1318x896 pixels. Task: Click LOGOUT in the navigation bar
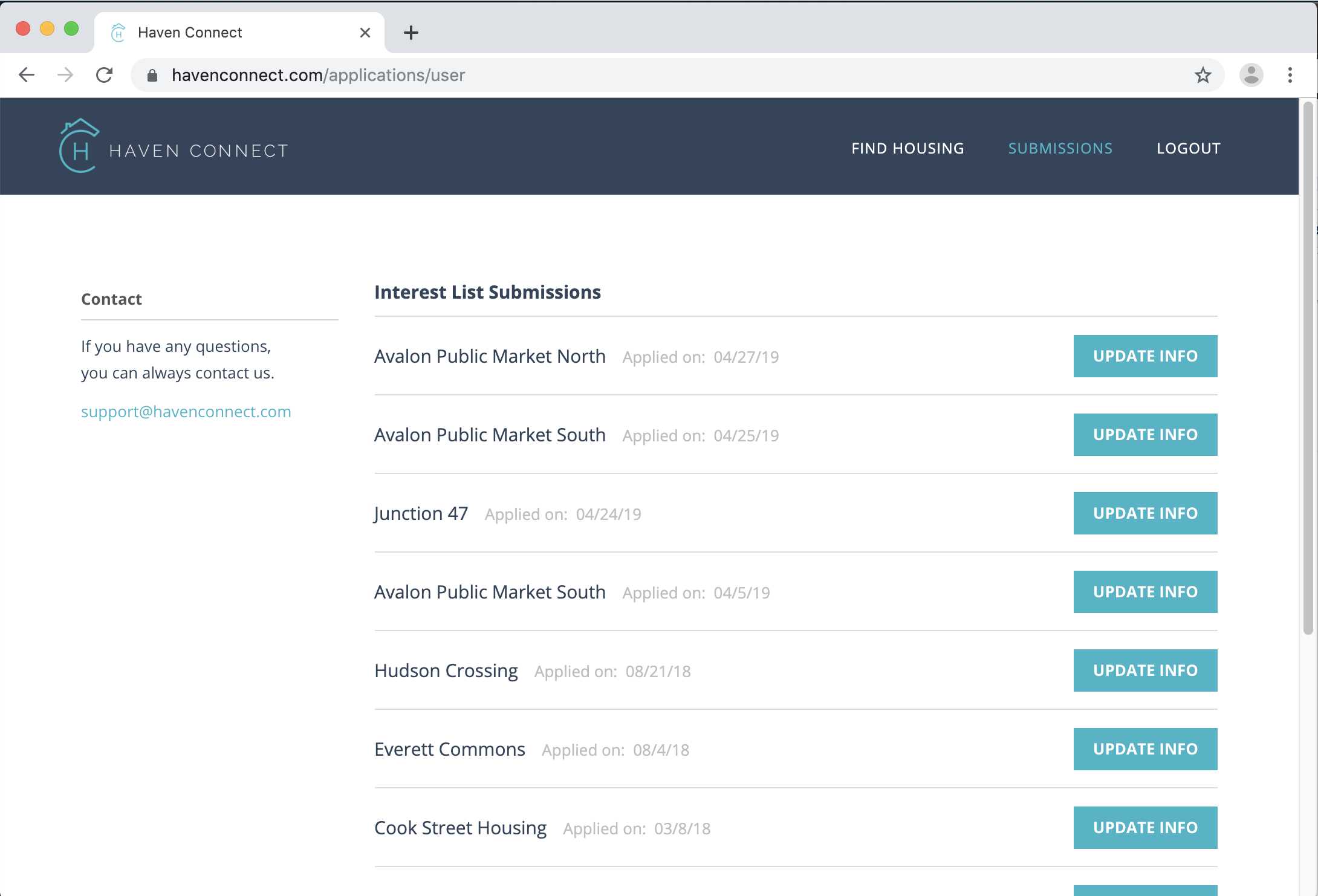pos(1188,148)
